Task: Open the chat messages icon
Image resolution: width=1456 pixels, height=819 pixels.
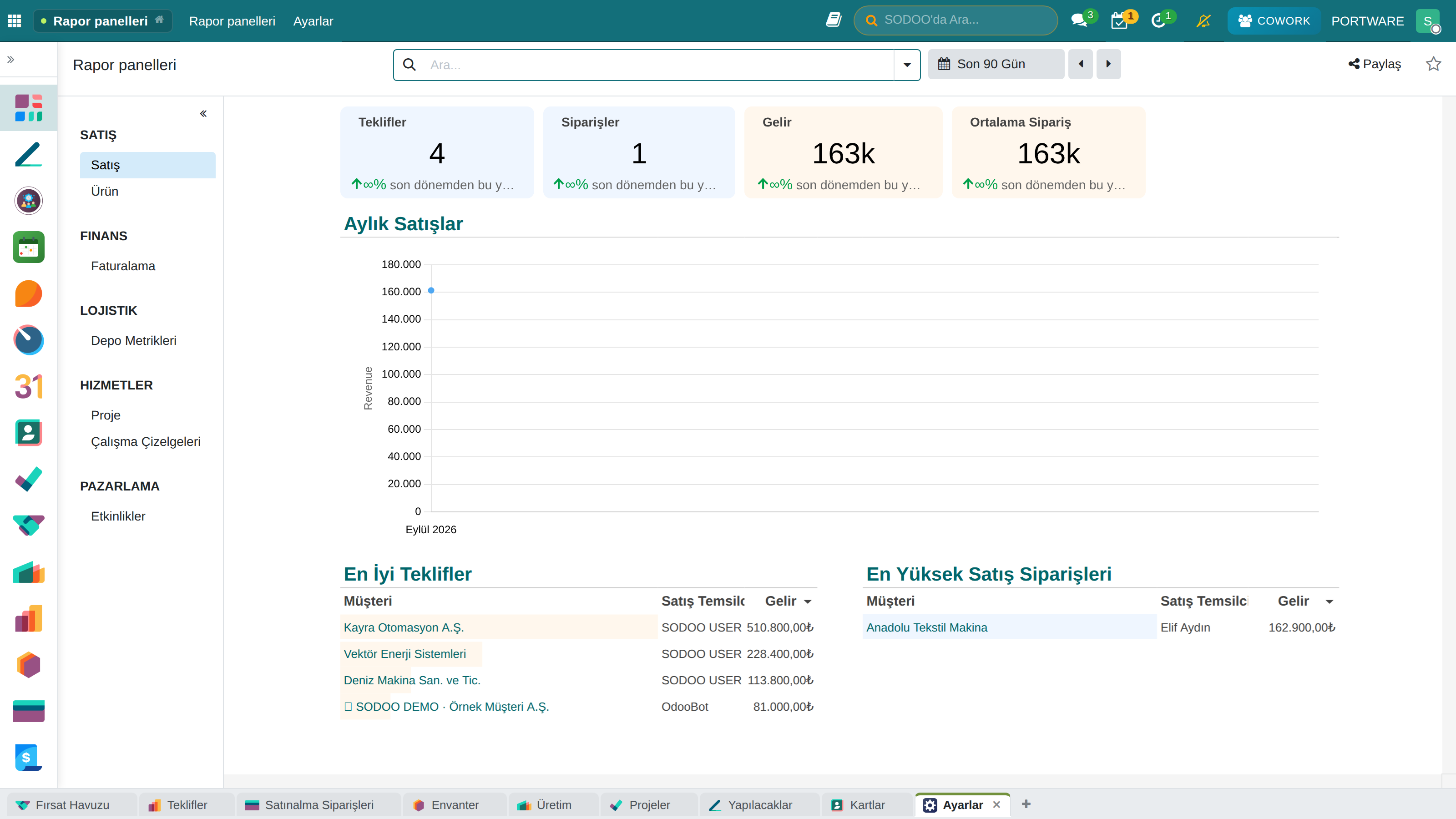Action: [x=1080, y=20]
